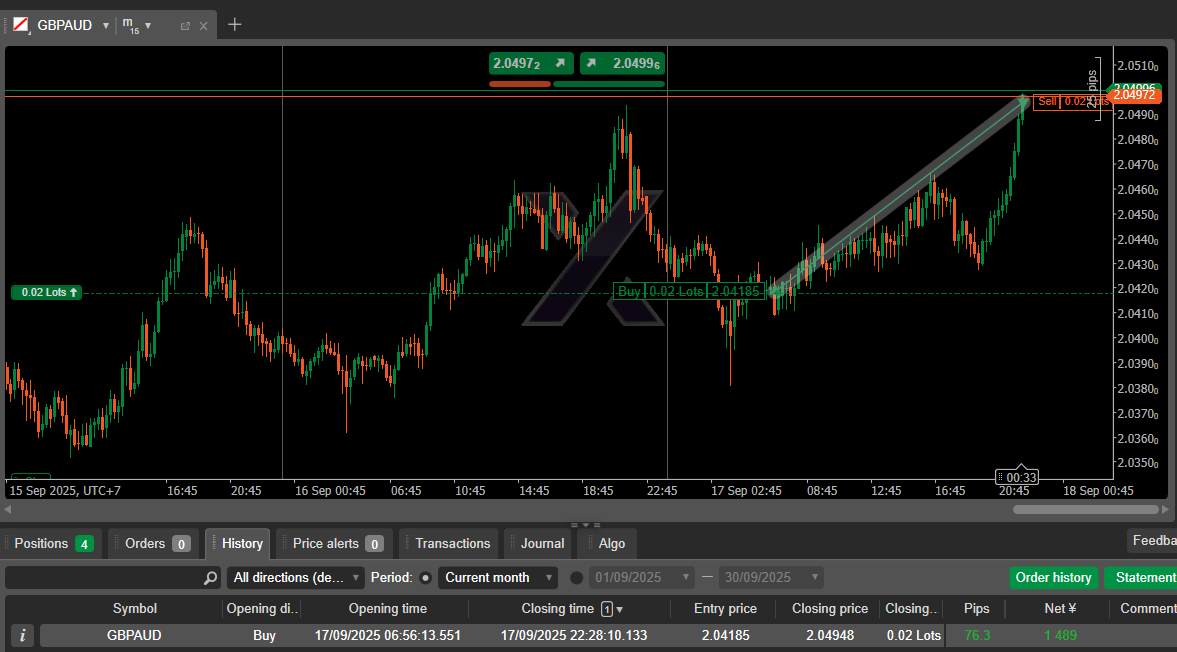This screenshot has height=652, width=1177.
Task: Select the custom date range radio button
Action: click(x=576, y=578)
